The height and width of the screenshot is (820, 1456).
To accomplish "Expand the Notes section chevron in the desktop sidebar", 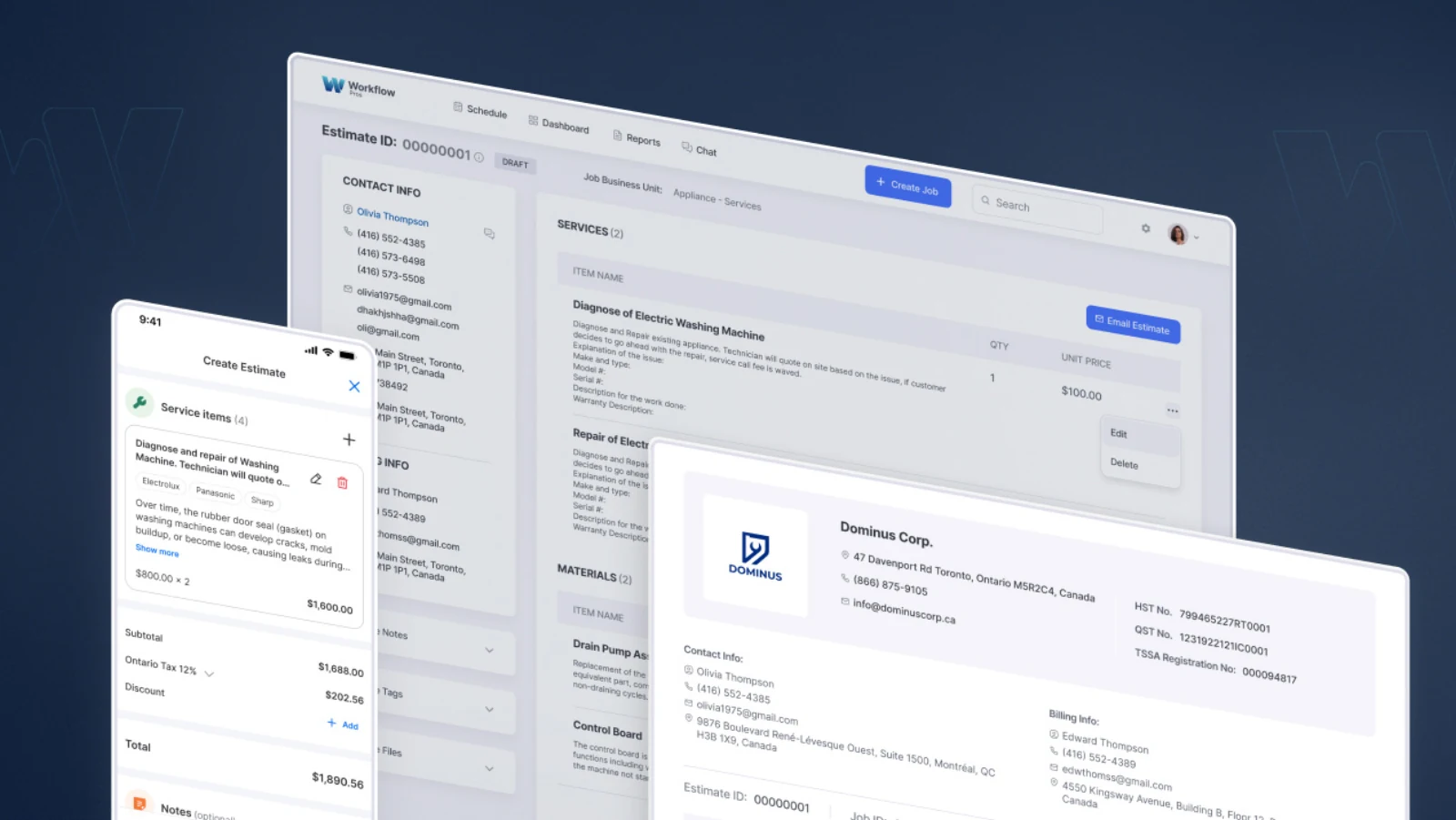I will (x=490, y=651).
